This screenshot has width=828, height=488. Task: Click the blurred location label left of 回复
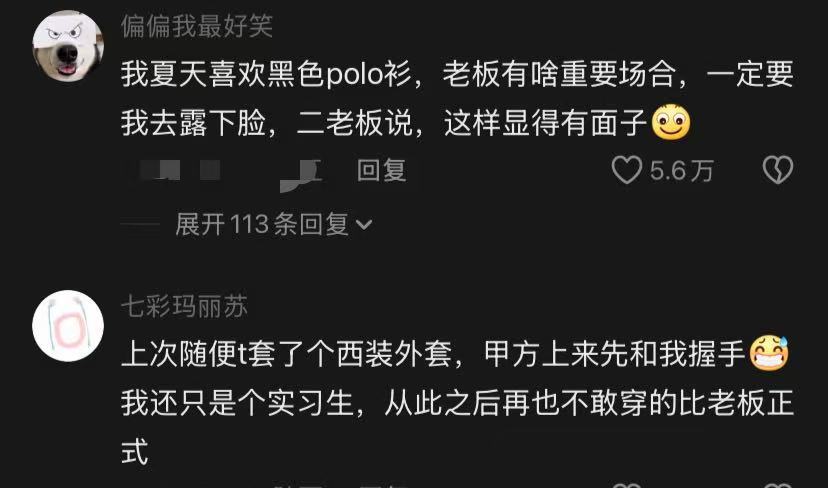point(300,172)
